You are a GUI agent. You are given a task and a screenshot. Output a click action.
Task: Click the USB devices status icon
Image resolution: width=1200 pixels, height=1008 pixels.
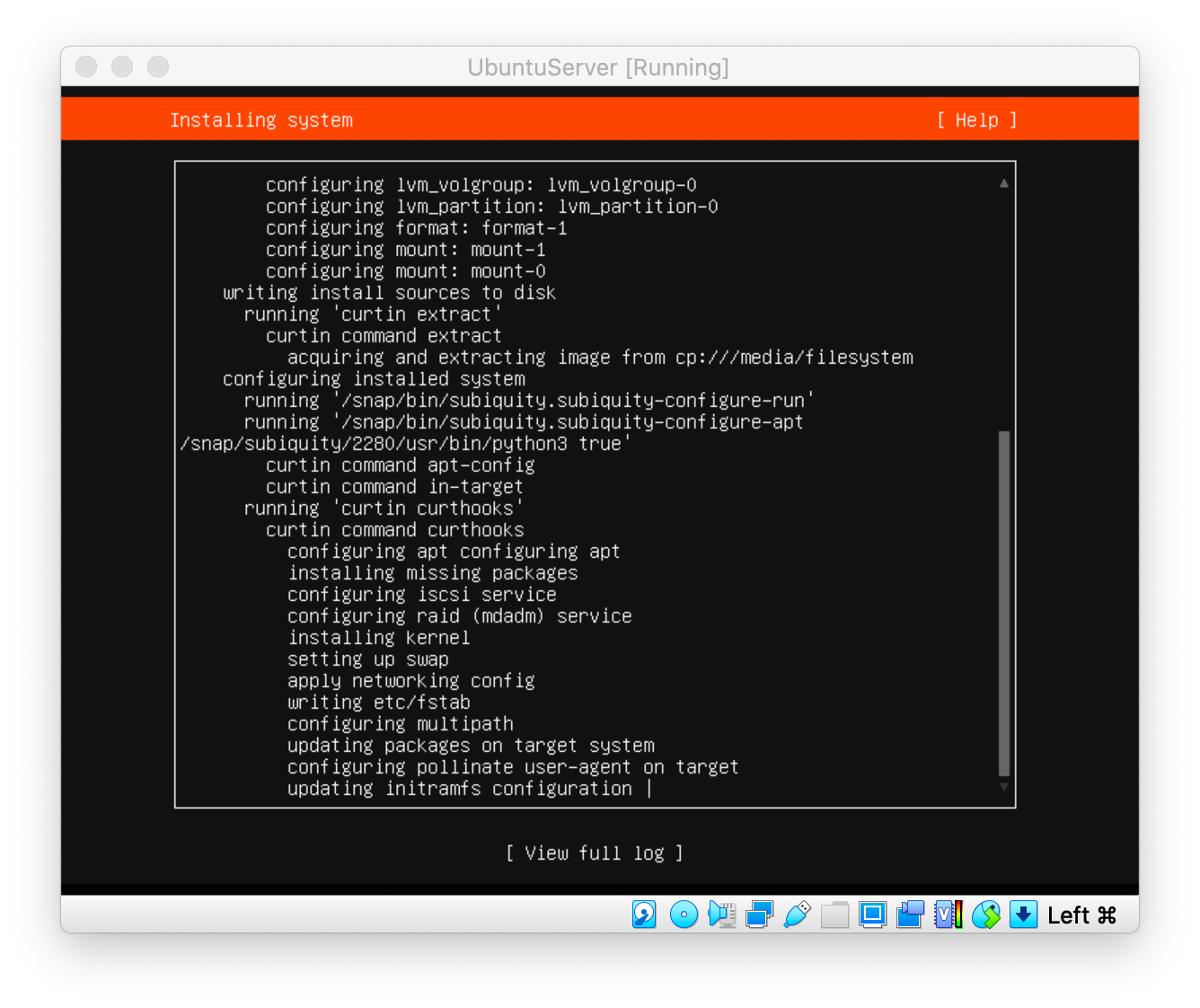coord(797,915)
